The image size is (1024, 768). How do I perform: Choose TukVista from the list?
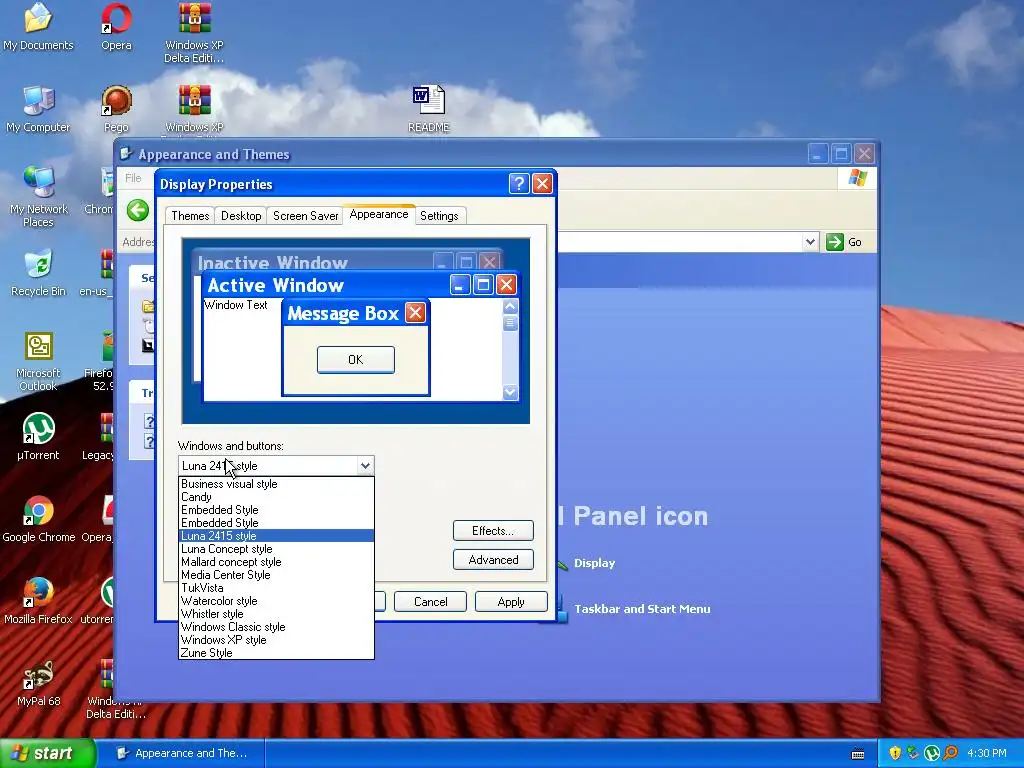(276, 588)
